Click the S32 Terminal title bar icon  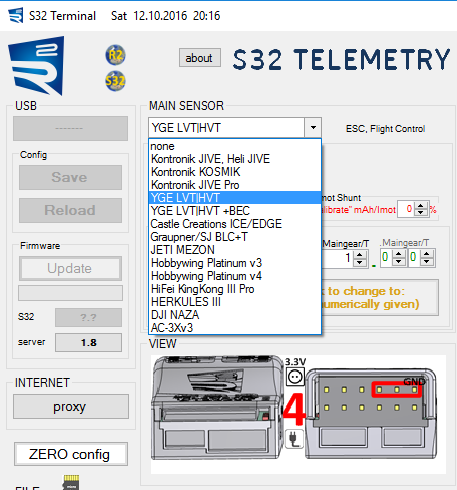point(15,15)
